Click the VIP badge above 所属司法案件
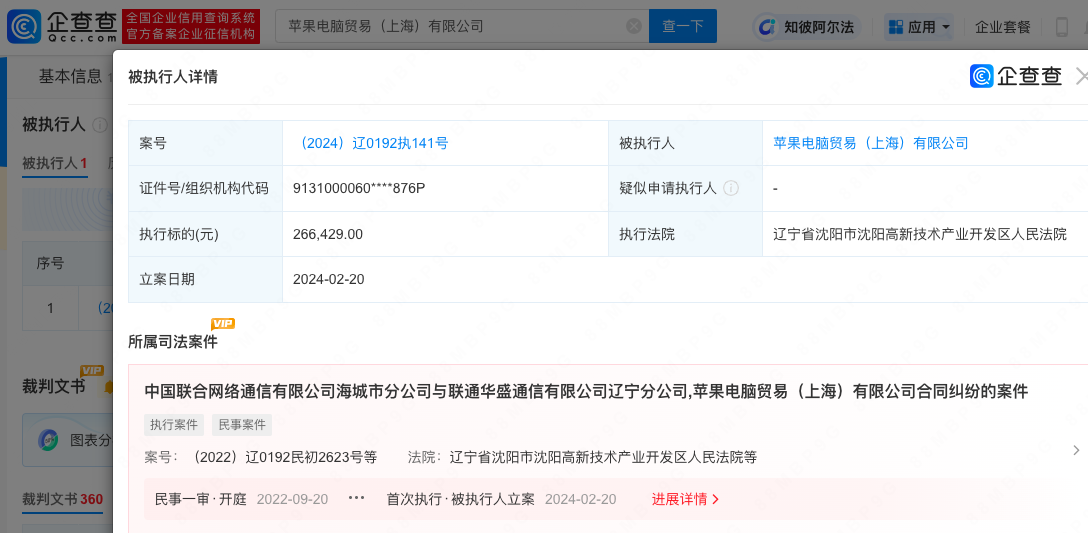The image size is (1088, 533). point(223,324)
